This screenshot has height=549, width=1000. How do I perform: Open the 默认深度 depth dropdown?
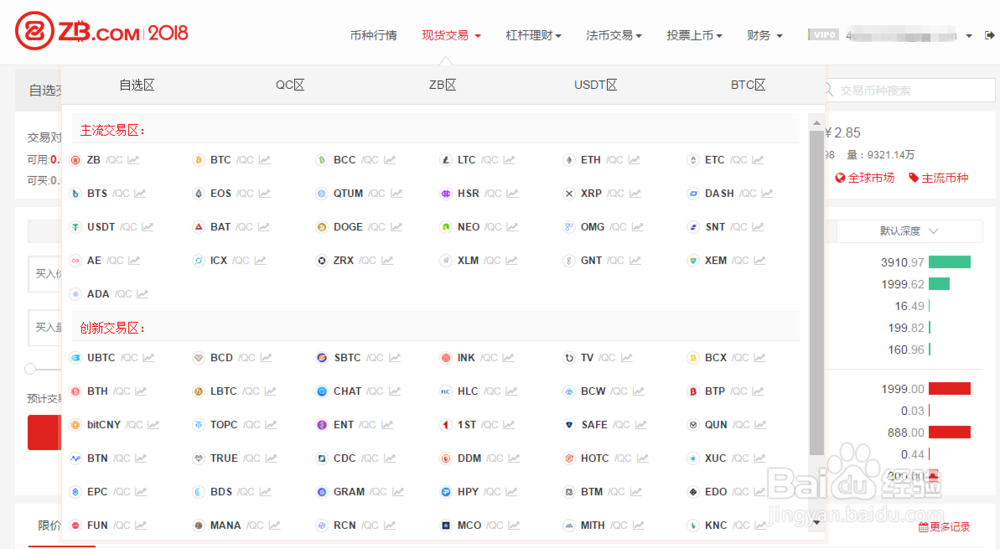tap(909, 231)
